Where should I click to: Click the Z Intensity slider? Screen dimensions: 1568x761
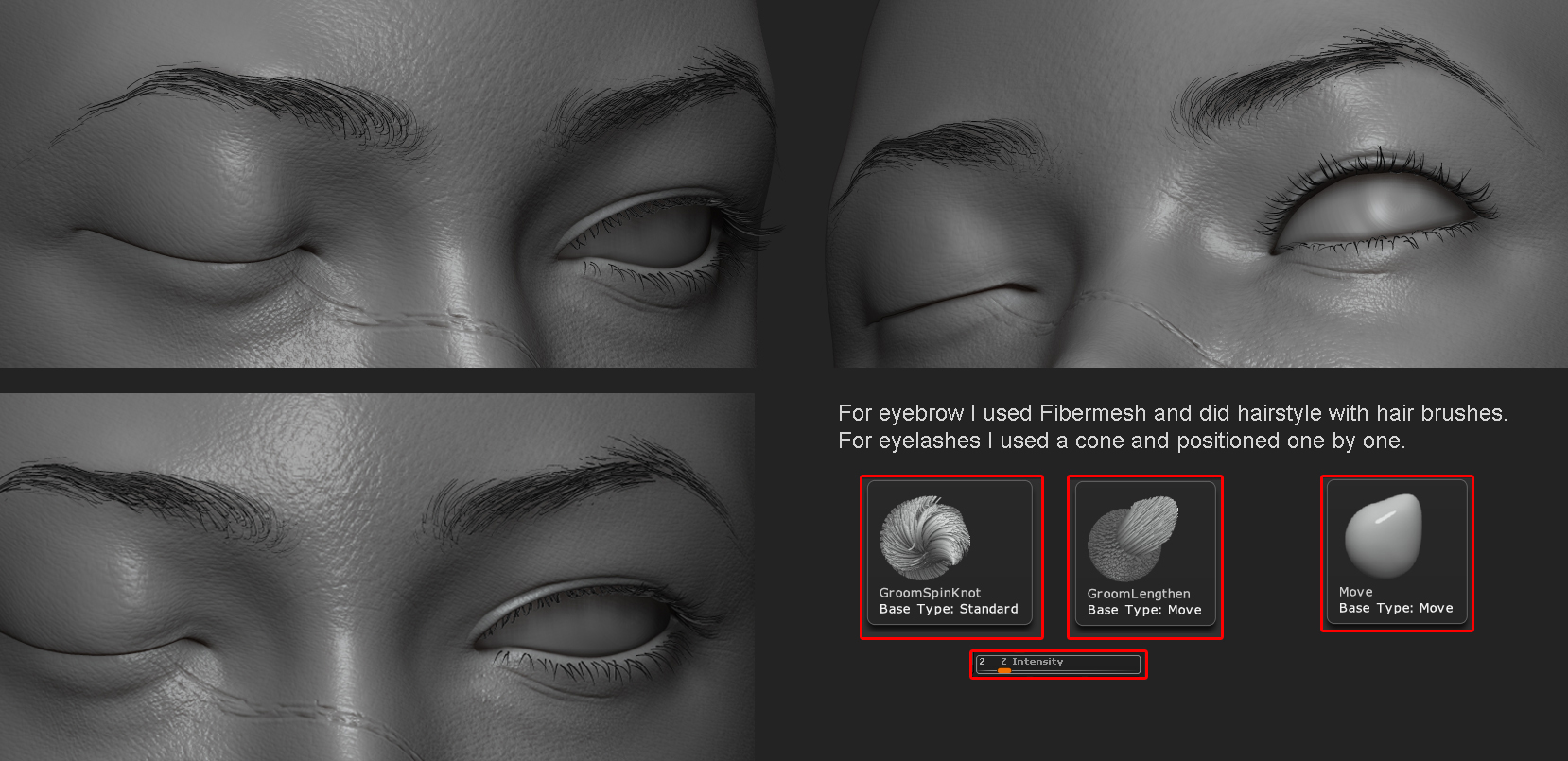[1058, 664]
